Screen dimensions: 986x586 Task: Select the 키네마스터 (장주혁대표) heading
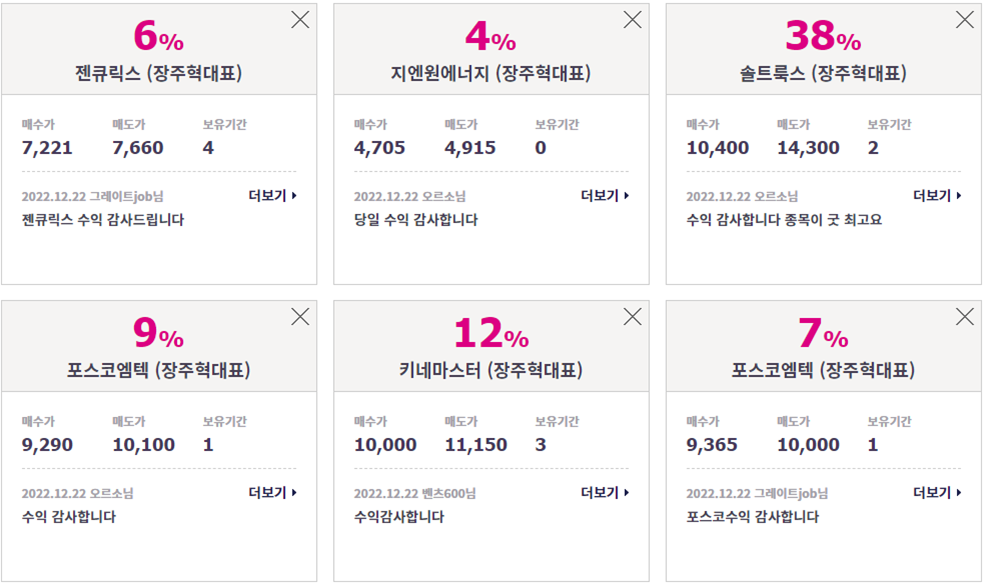point(490,370)
